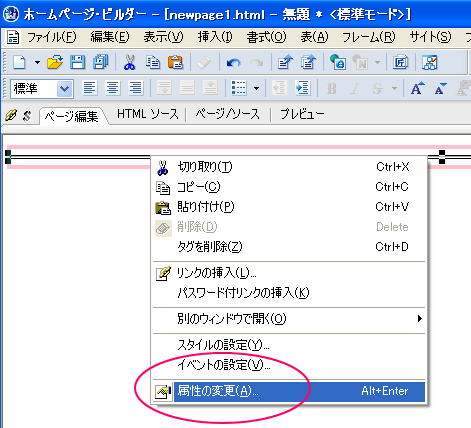The width and height of the screenshot is (471, 428).
Task: Select 属性の変更 in context menu
Action: pyautogui.click(x=289, y=391)
